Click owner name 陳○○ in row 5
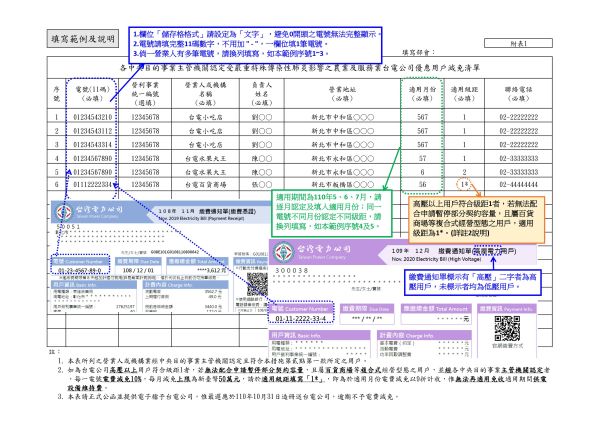The image size is (600, 424). pos(262,172)
